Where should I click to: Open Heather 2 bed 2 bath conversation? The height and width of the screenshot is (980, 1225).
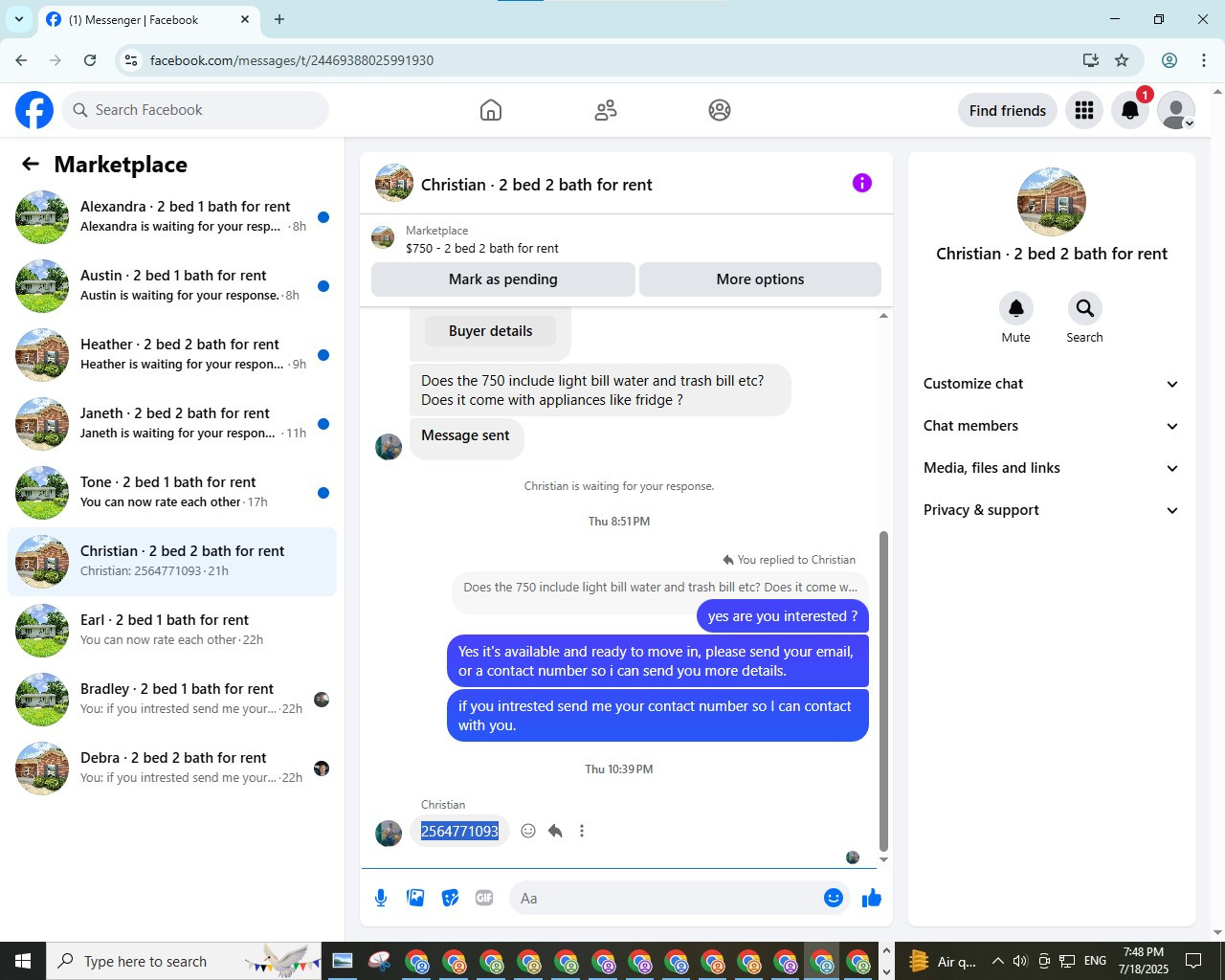172,355
